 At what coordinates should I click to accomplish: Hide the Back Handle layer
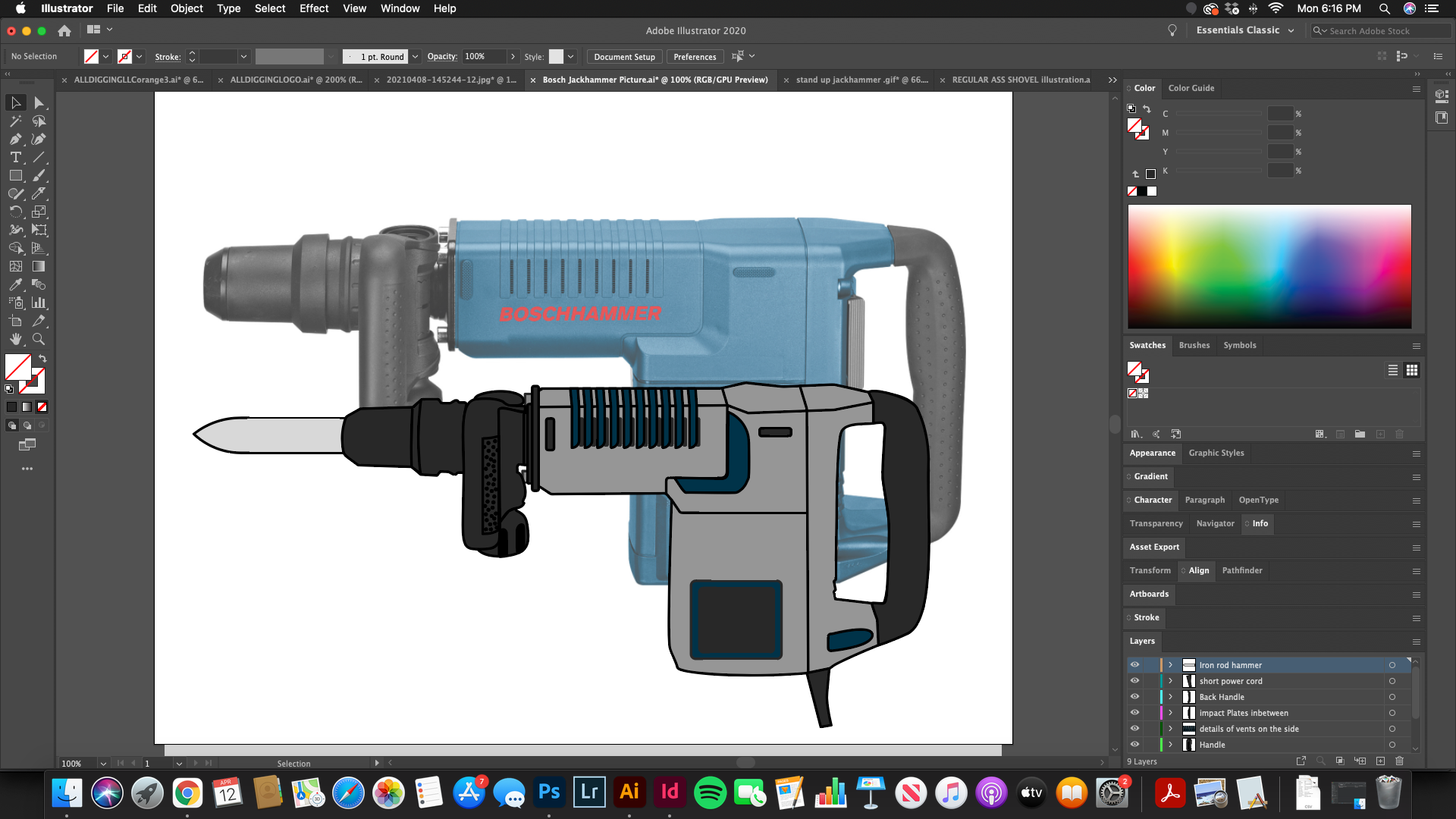pos(1135,697)
